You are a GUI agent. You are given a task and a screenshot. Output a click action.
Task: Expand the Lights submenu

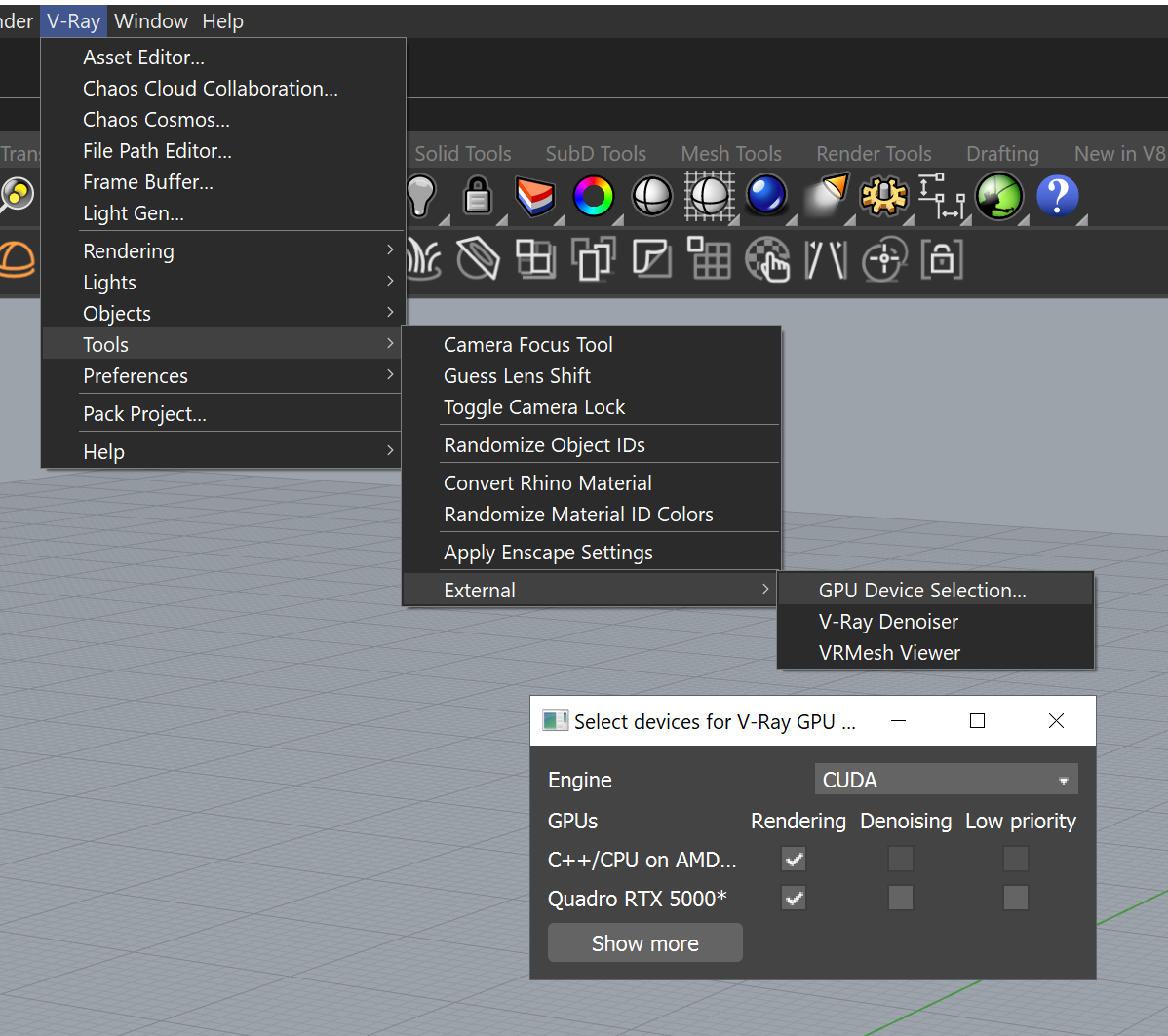click(x=222, y=283)
